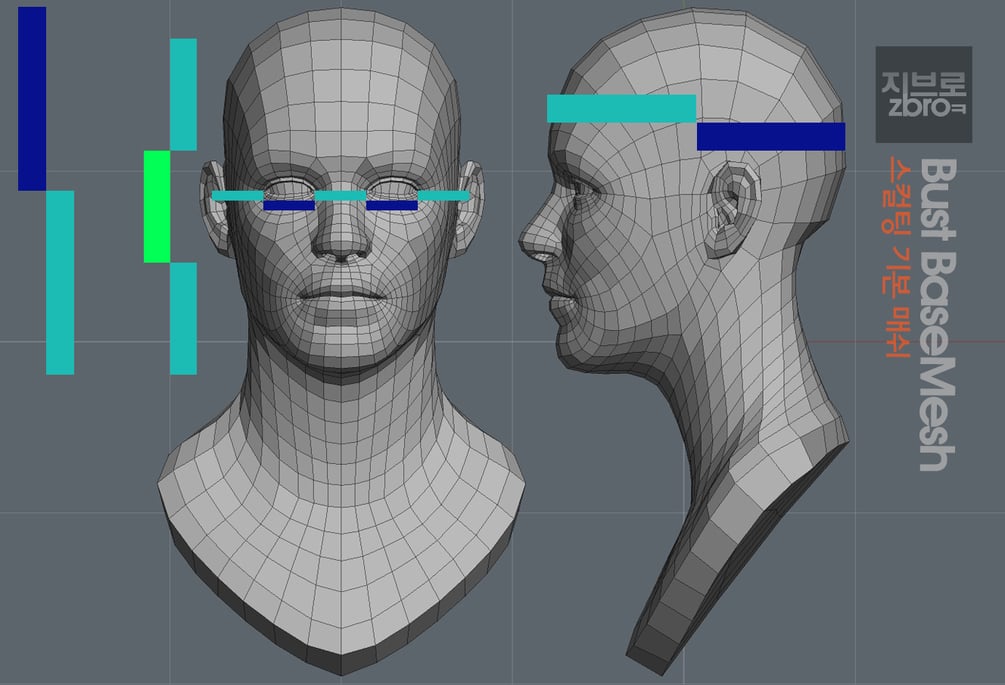
Task: Click the ear on the side-view head mesh
Action: pyautogui.click(x=731, y=209)
